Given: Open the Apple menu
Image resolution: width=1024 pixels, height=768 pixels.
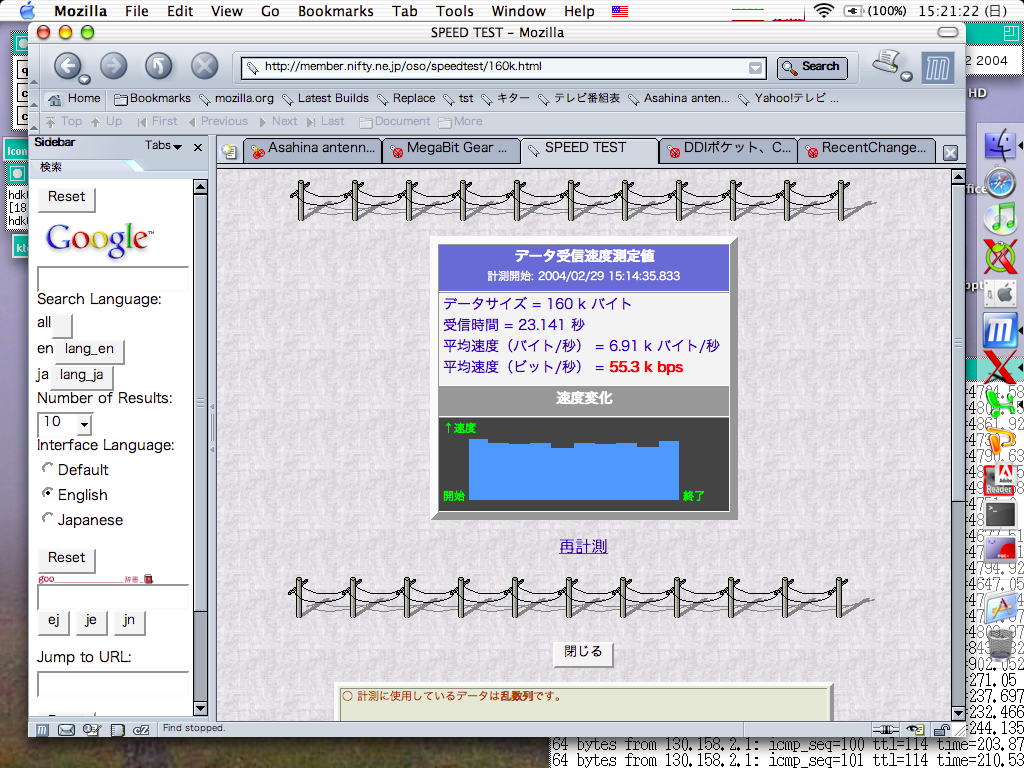Looking at the screenshot, I should [x=29, y=10].
